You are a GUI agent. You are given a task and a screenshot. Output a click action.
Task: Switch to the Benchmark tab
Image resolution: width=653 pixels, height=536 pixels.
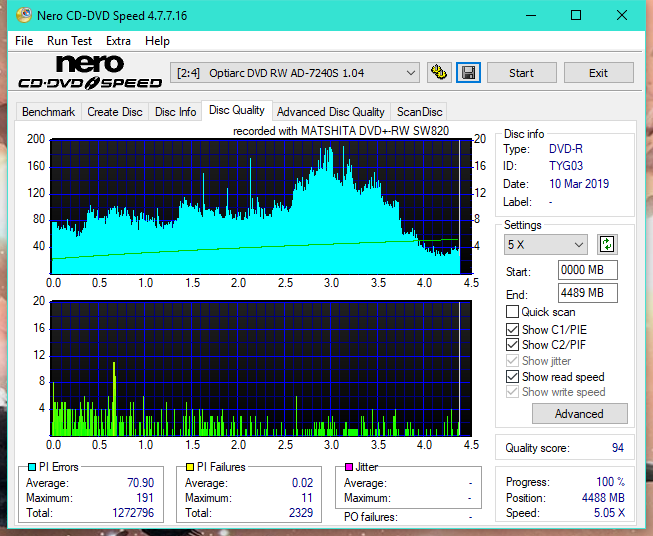click(x=49, y=112)
